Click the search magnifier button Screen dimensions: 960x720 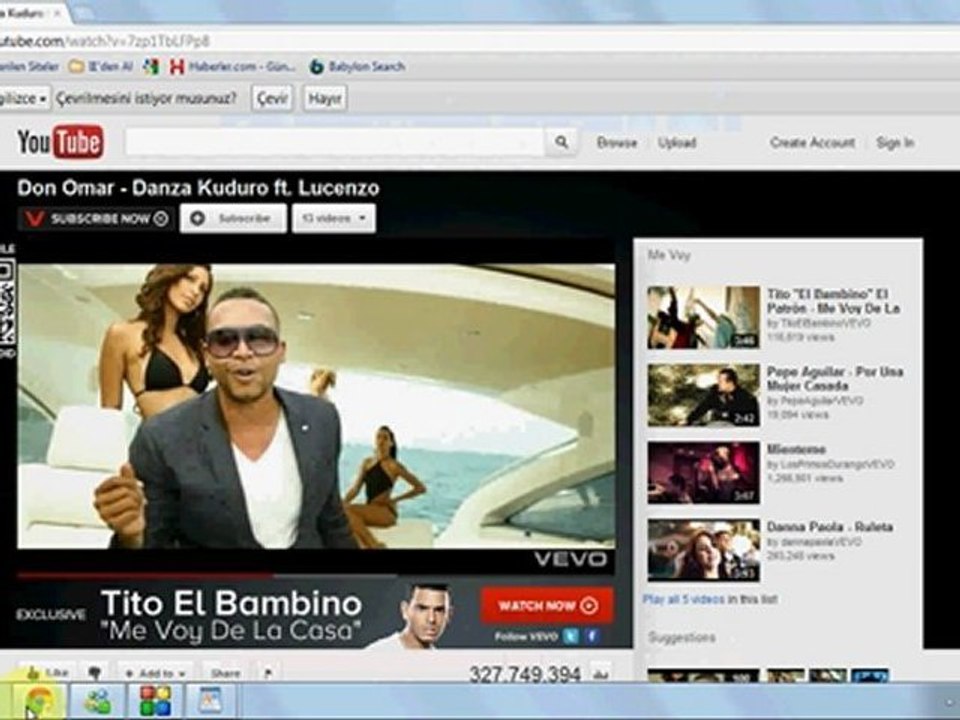(x=561, y=143)
